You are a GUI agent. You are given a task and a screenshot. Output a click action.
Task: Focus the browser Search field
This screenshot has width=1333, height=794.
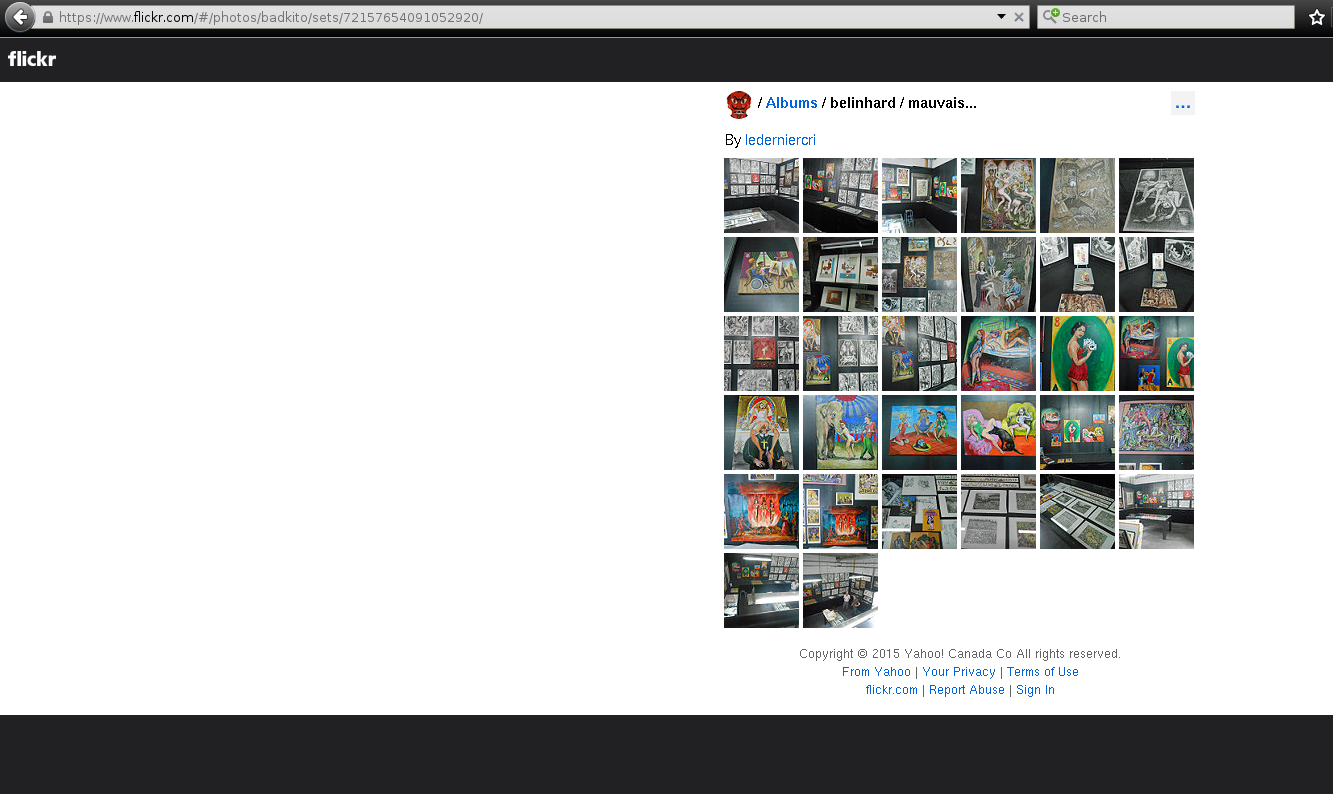point(1166,17)
